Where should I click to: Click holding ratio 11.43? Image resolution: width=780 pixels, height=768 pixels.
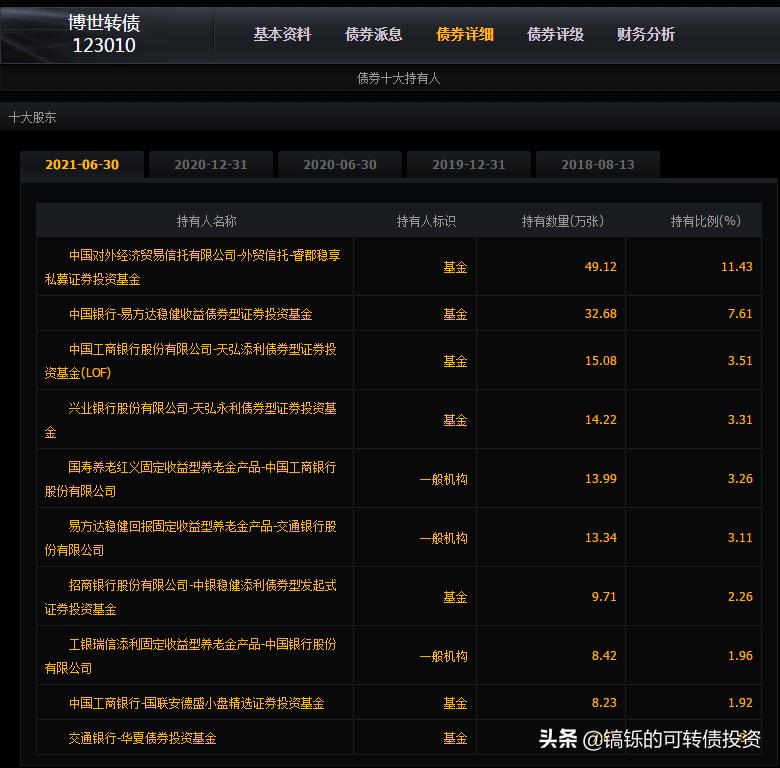[x=737, y=267]
